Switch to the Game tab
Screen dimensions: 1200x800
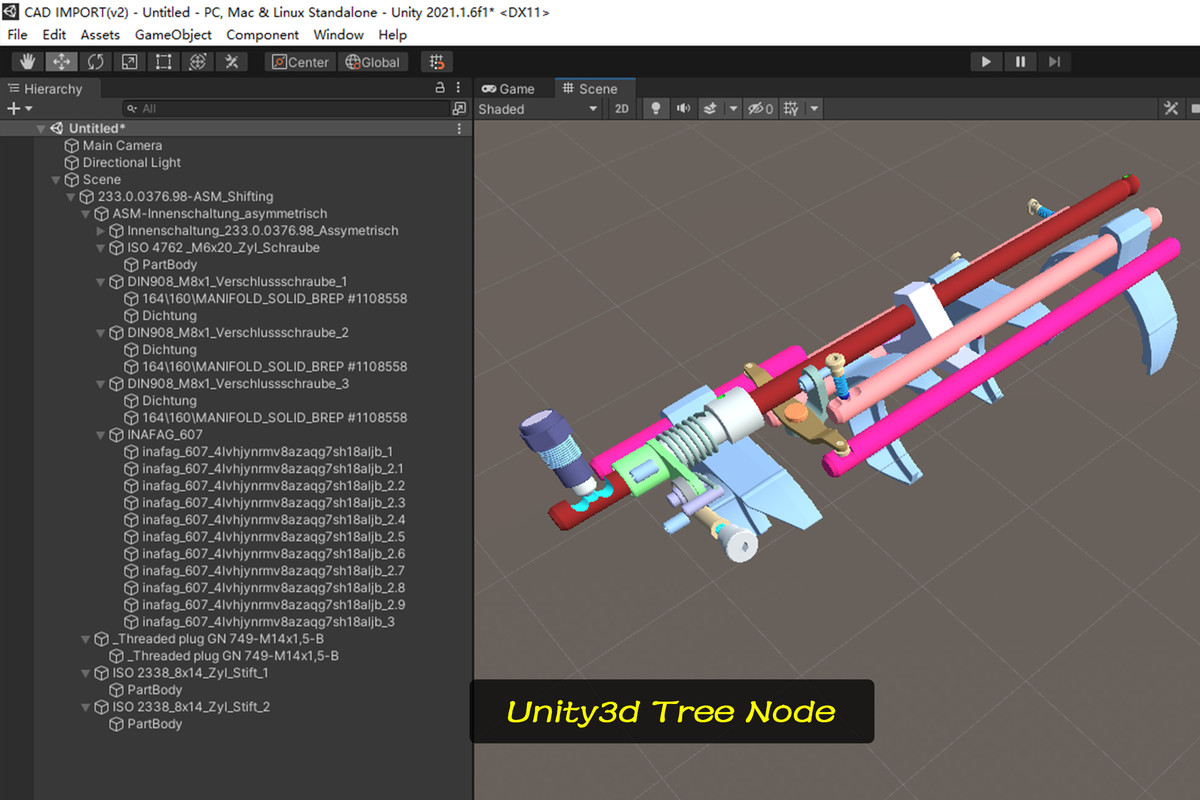pyautogui.click(x=509, y=88)
